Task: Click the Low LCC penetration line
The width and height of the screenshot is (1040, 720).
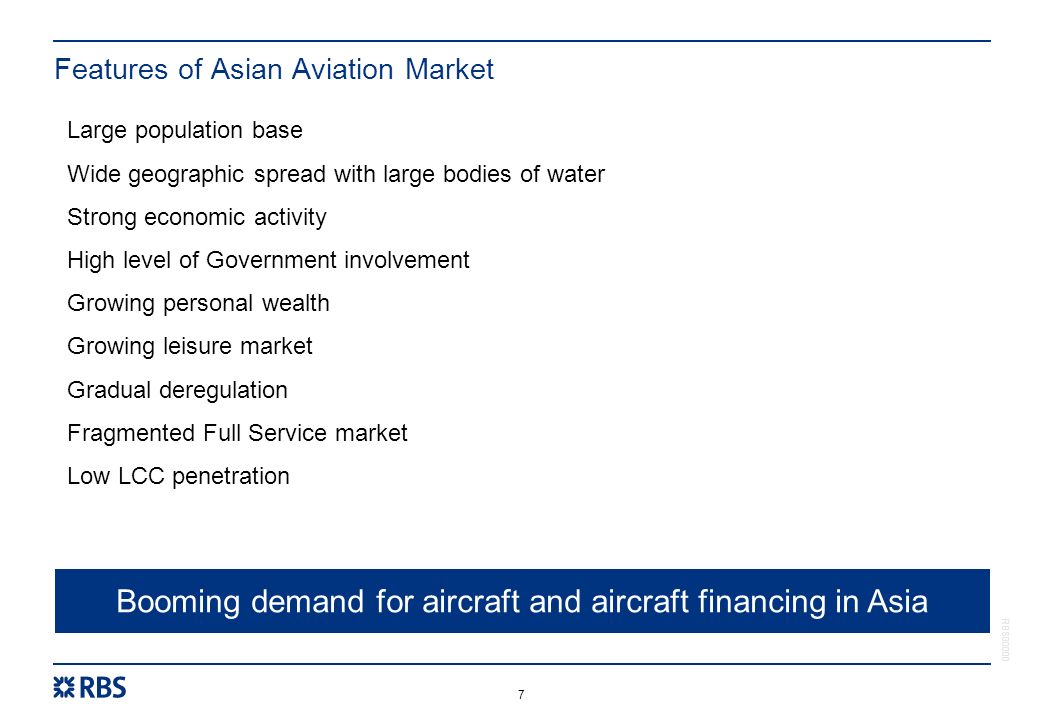Action: pyautogui.click(x=178, y=476)
